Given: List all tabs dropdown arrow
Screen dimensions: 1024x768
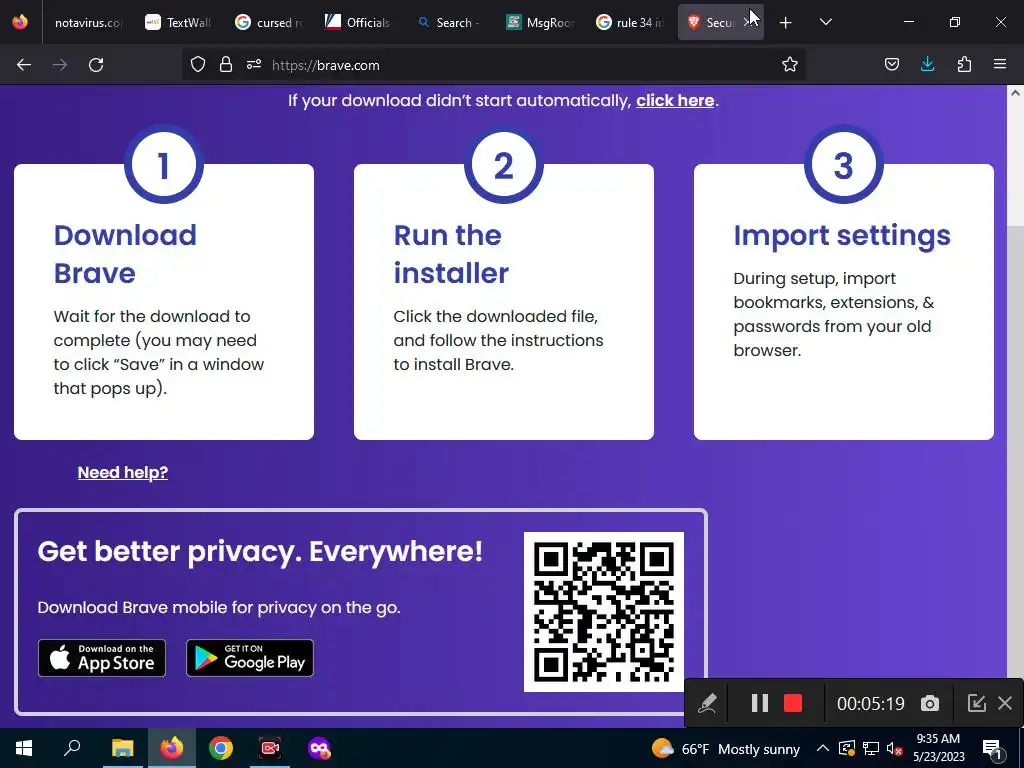Looking at the screenshot, I should coord(825,23).
